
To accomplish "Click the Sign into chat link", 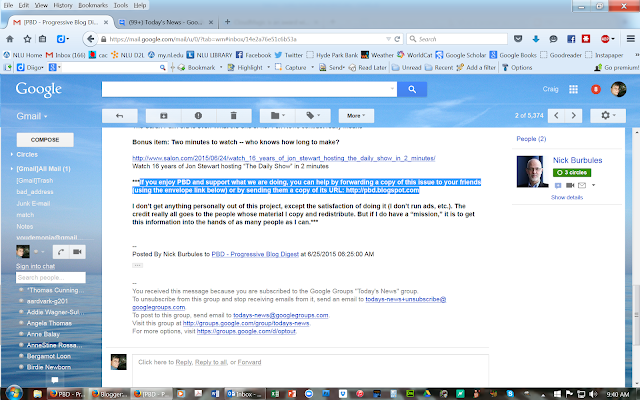I will tap(36, 266).
